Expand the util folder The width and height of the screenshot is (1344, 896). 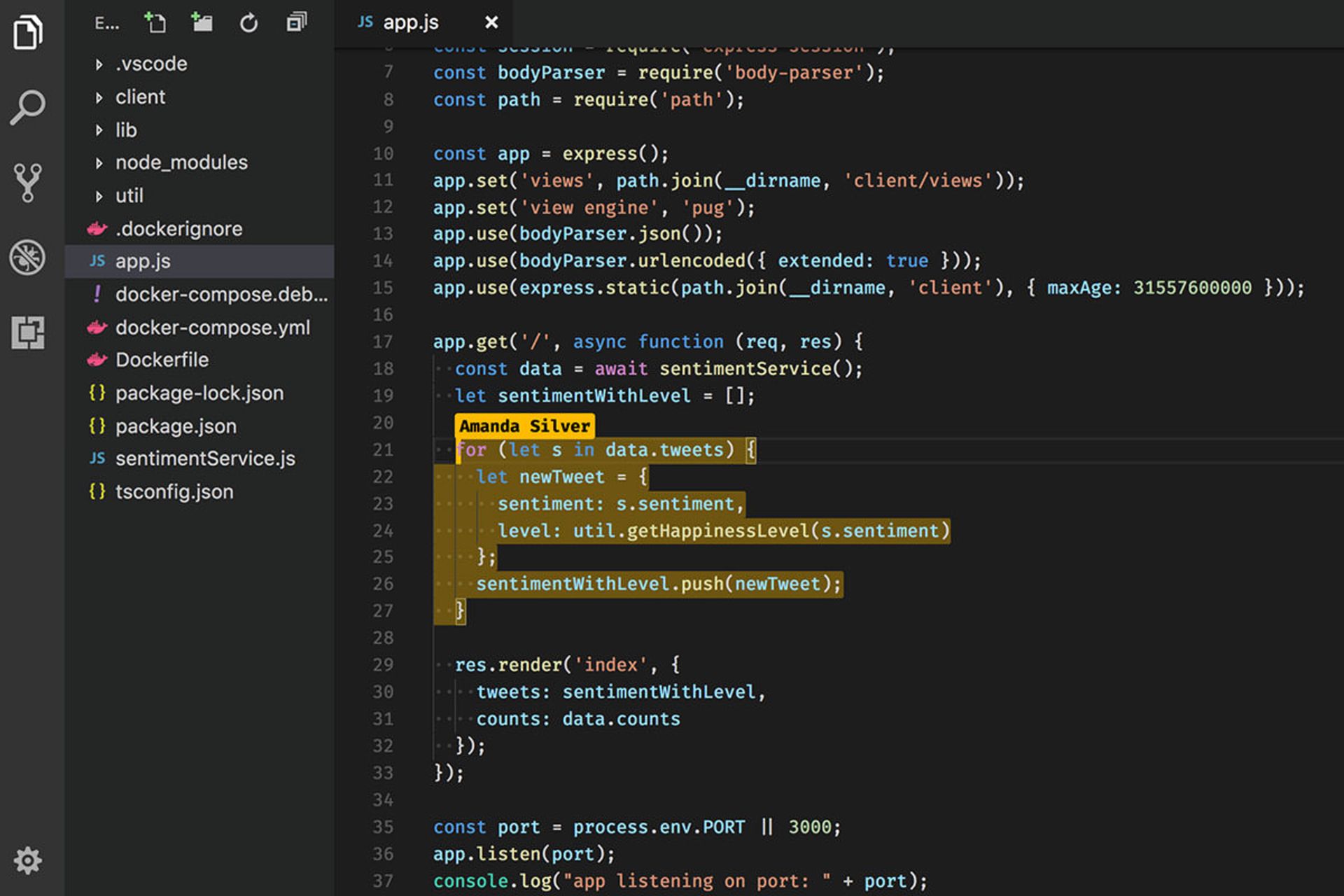(x=129, y=195)
